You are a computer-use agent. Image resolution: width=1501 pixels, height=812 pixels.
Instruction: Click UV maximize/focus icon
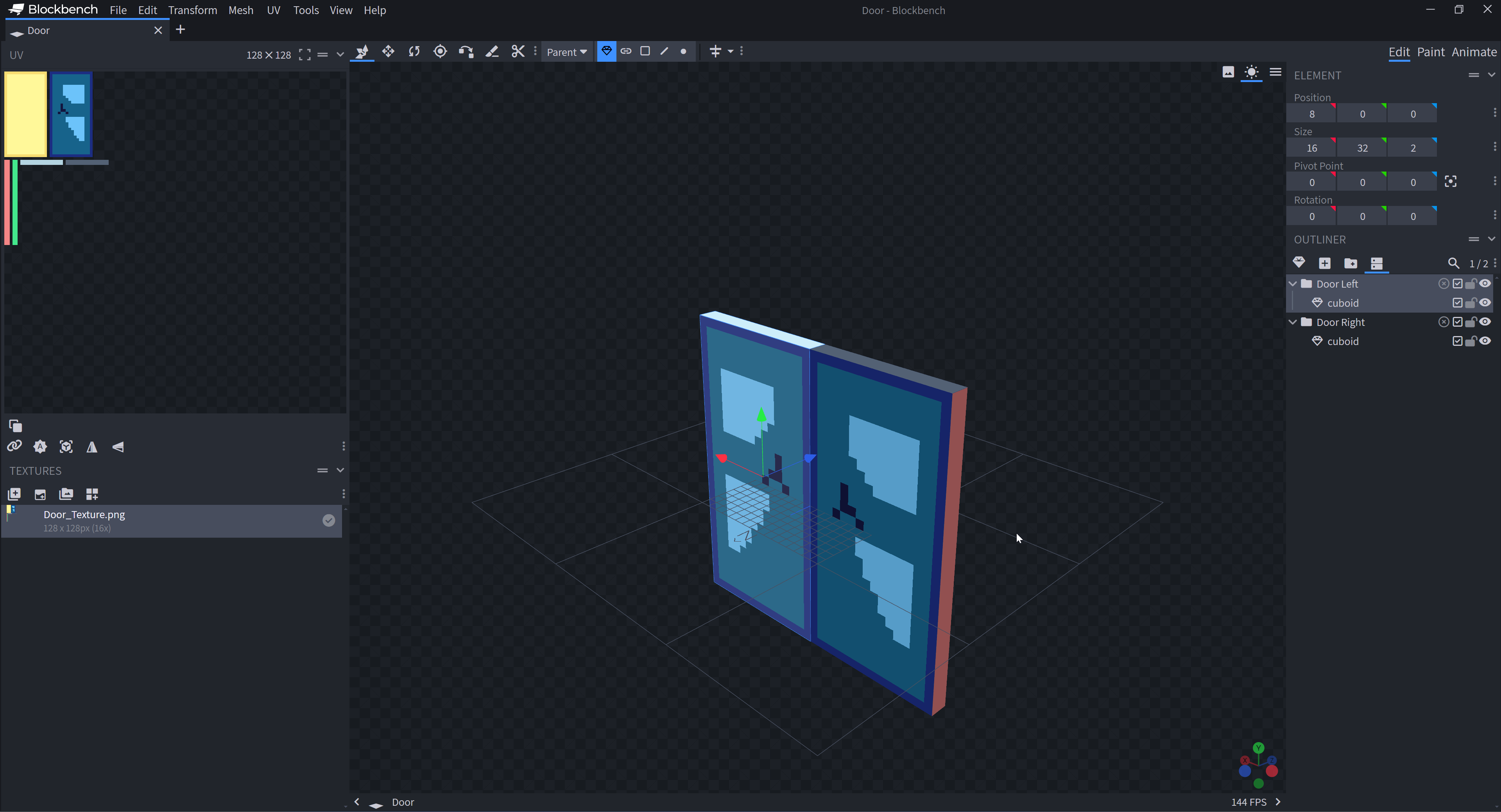click(66, 447)
